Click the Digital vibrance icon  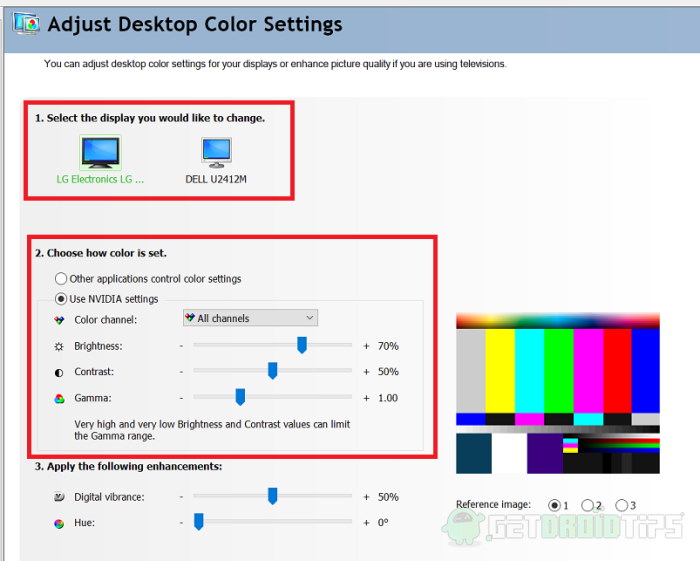(59, 497)
